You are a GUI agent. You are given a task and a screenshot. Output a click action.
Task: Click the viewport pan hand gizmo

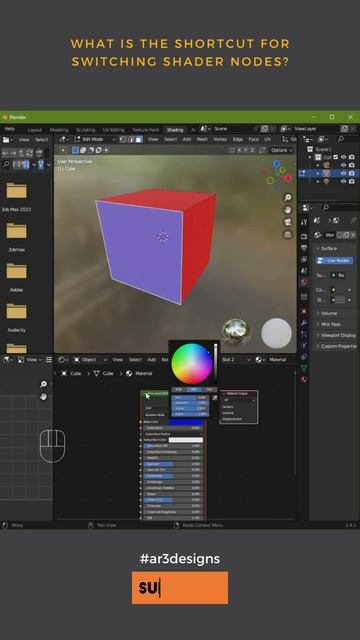coord(288,210)
